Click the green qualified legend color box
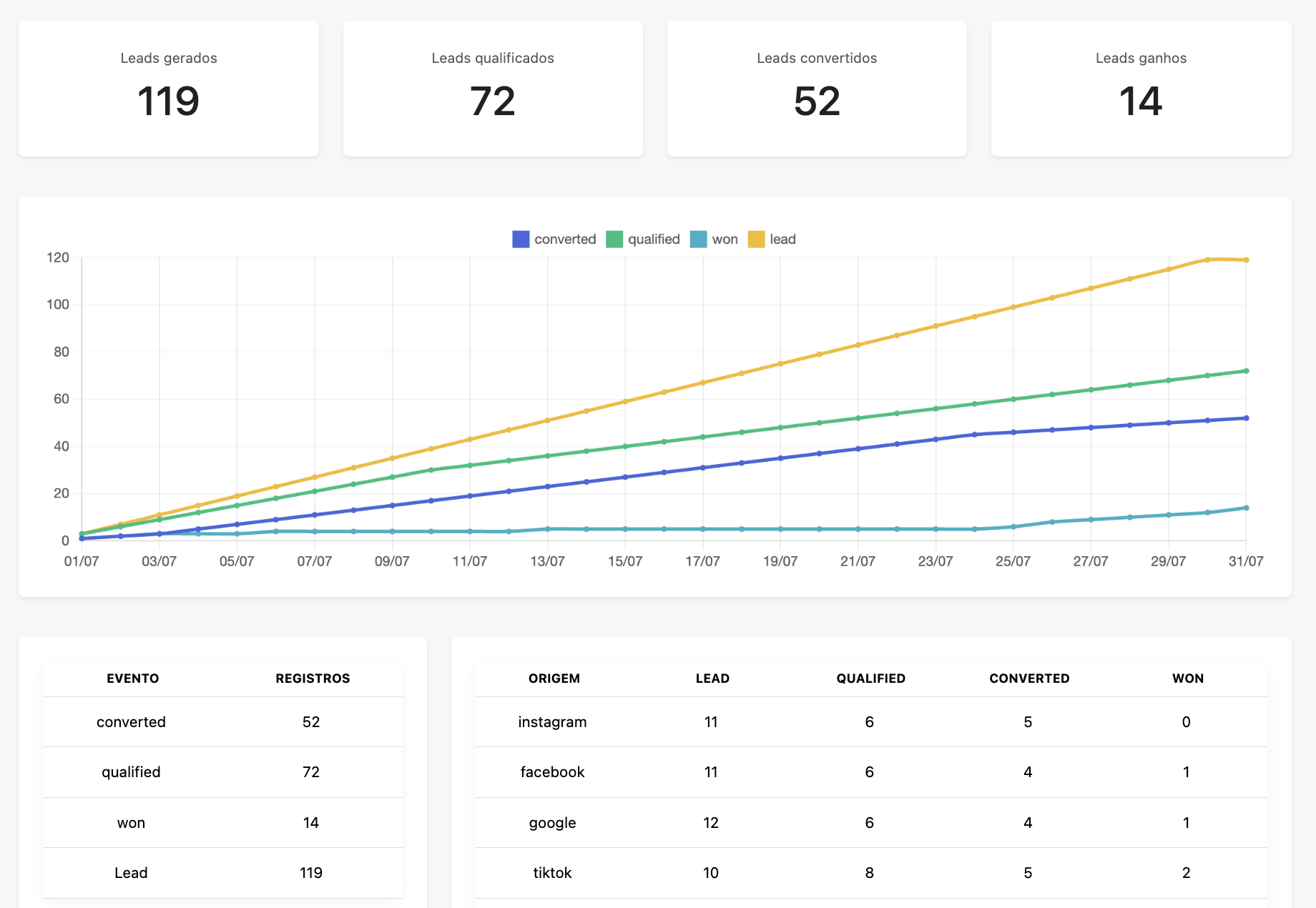 [x=614, y=240]
